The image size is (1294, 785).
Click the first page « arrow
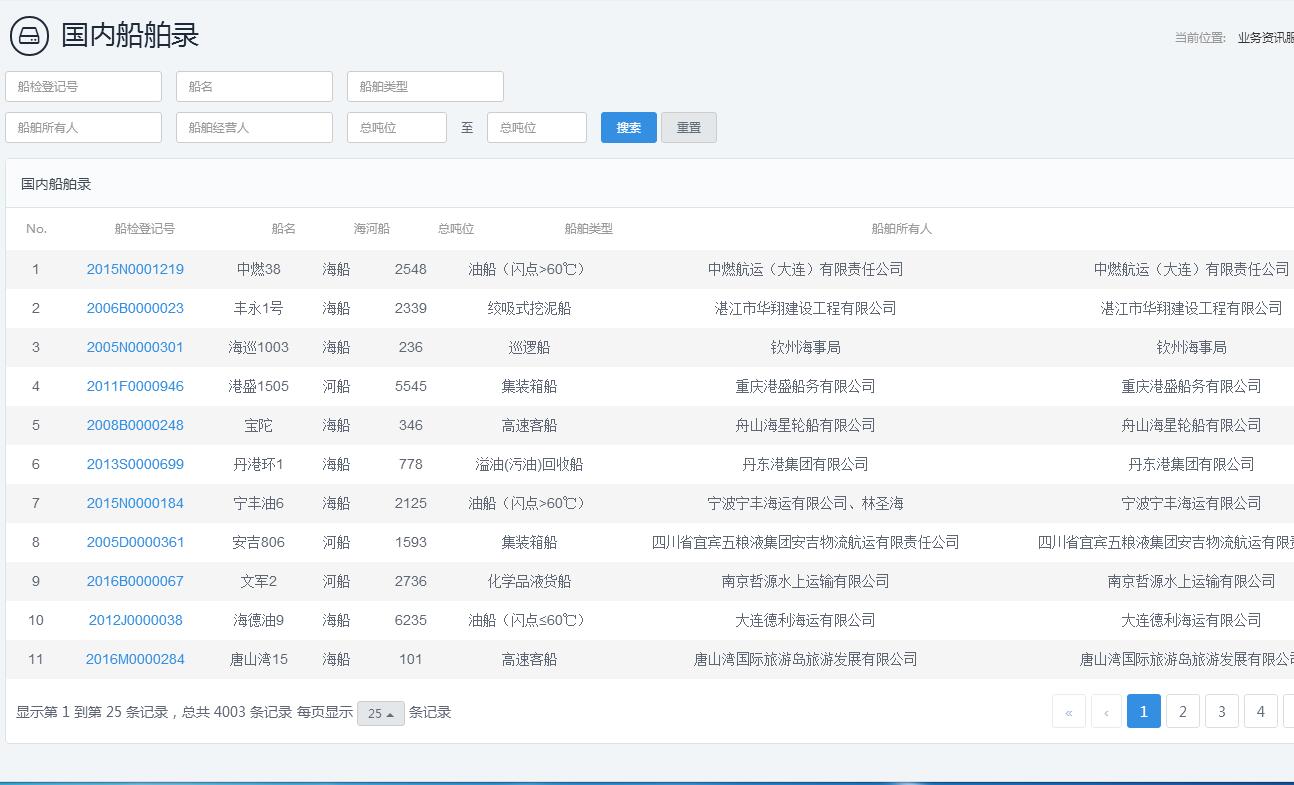click(x=1068, y=711)
